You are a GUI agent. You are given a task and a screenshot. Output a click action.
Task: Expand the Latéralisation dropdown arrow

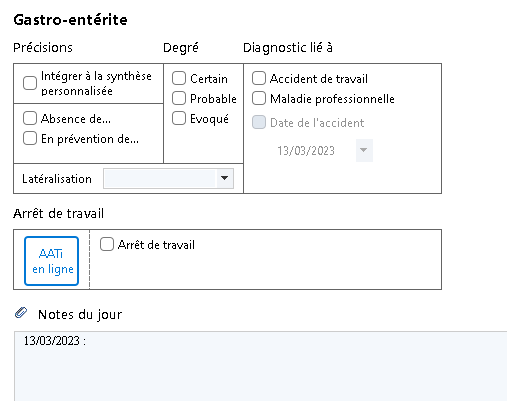click(x=225, y=178)
